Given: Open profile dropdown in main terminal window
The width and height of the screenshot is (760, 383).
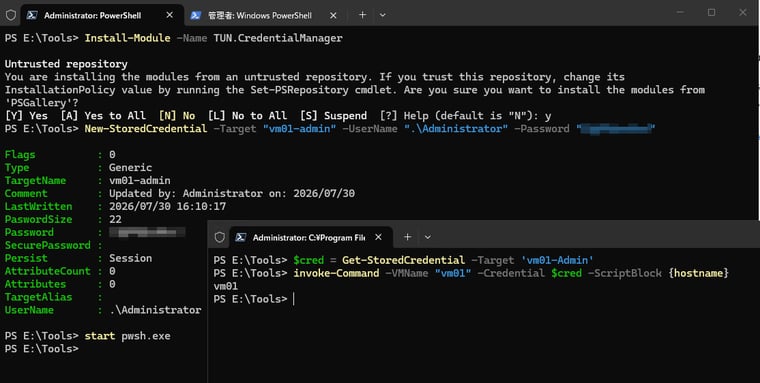Looking at the screenshot, I should click(x=382, y=15).
